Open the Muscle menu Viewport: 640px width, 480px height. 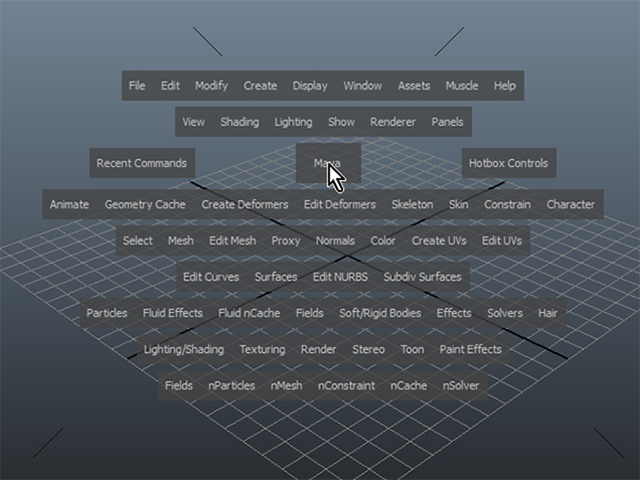point(462,86)
